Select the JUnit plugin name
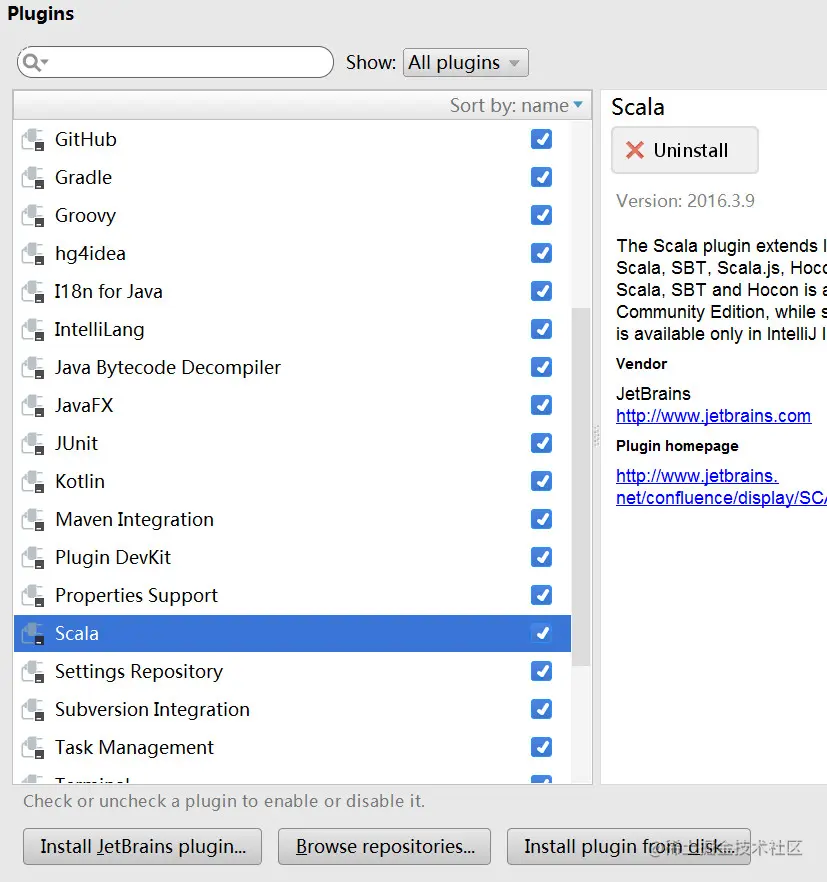Viewport: 827px width, 882px height. point(77,443)
